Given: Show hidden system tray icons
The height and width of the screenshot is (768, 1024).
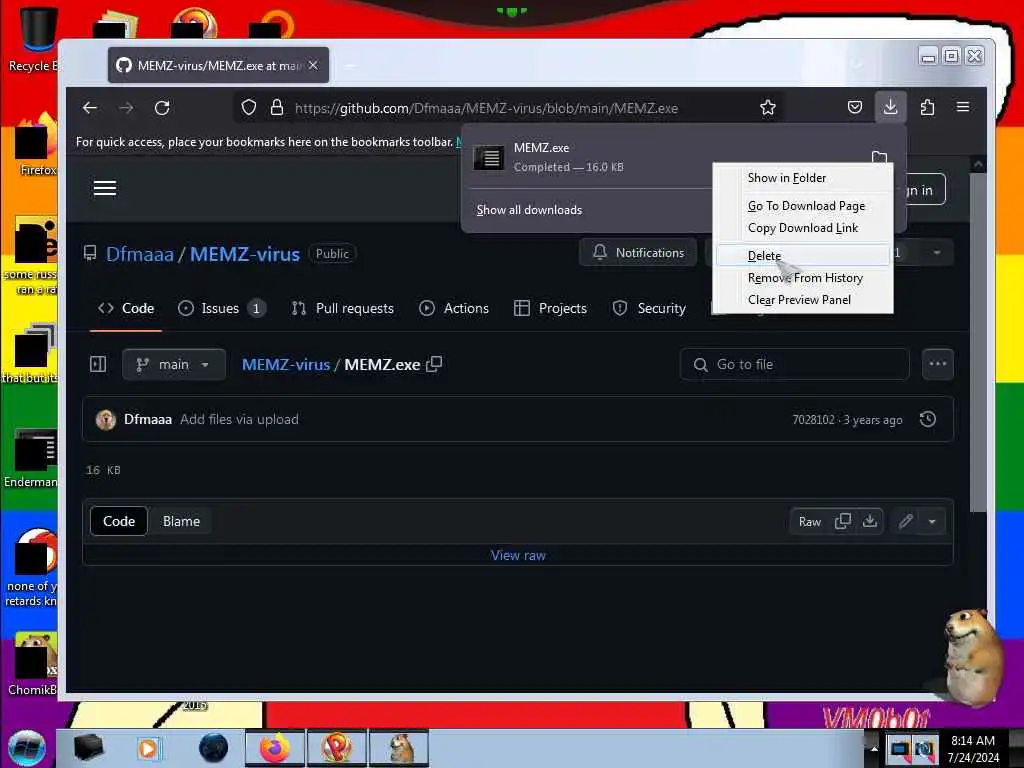Looking at the screenshot, I should click(874, 748).
